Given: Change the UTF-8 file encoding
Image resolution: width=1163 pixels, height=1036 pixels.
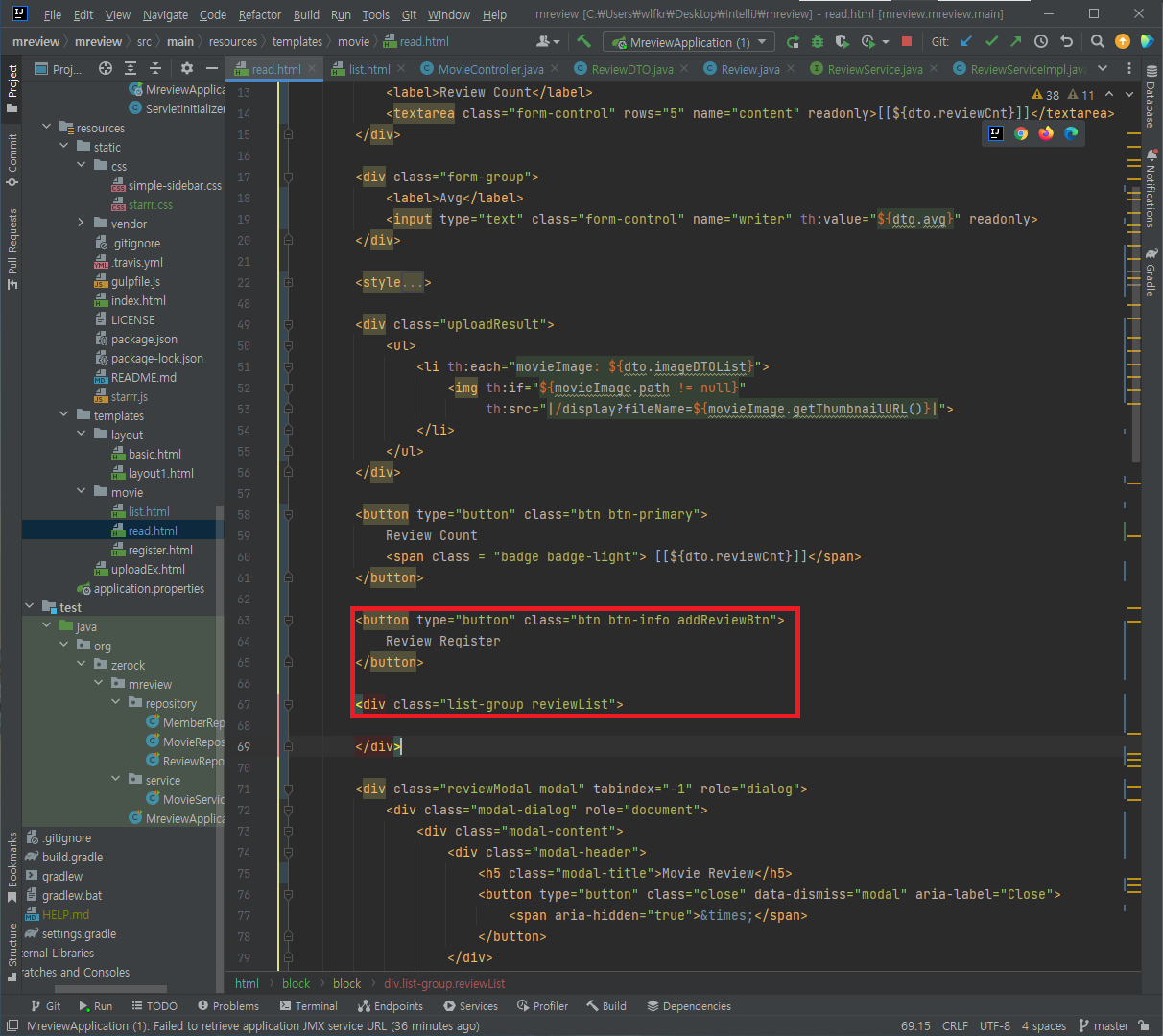Looking at the screenshot, I should tap(995, 1025).
